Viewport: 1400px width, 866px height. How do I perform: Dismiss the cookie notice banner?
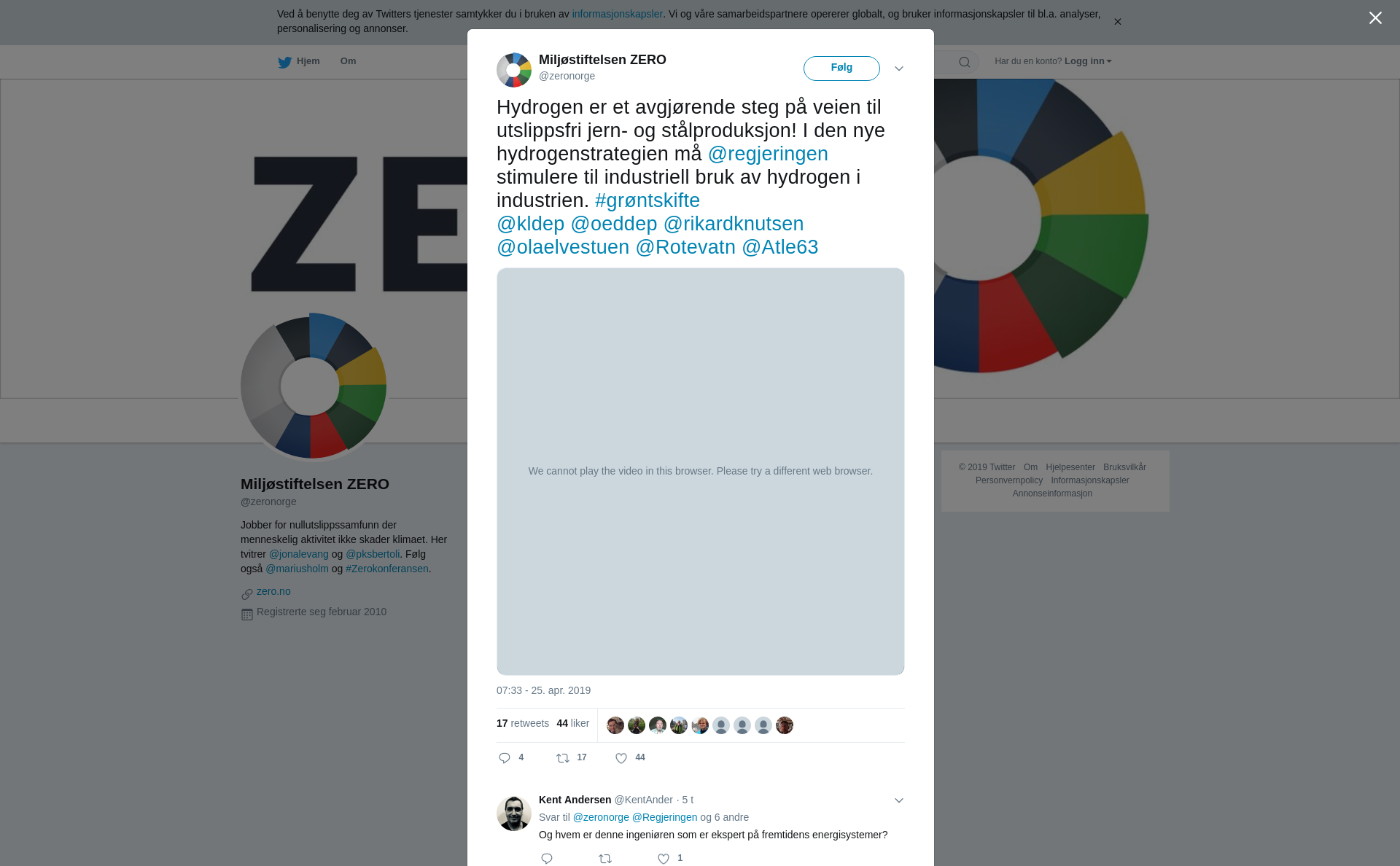pyautogui.click(x=1117, y=22)
